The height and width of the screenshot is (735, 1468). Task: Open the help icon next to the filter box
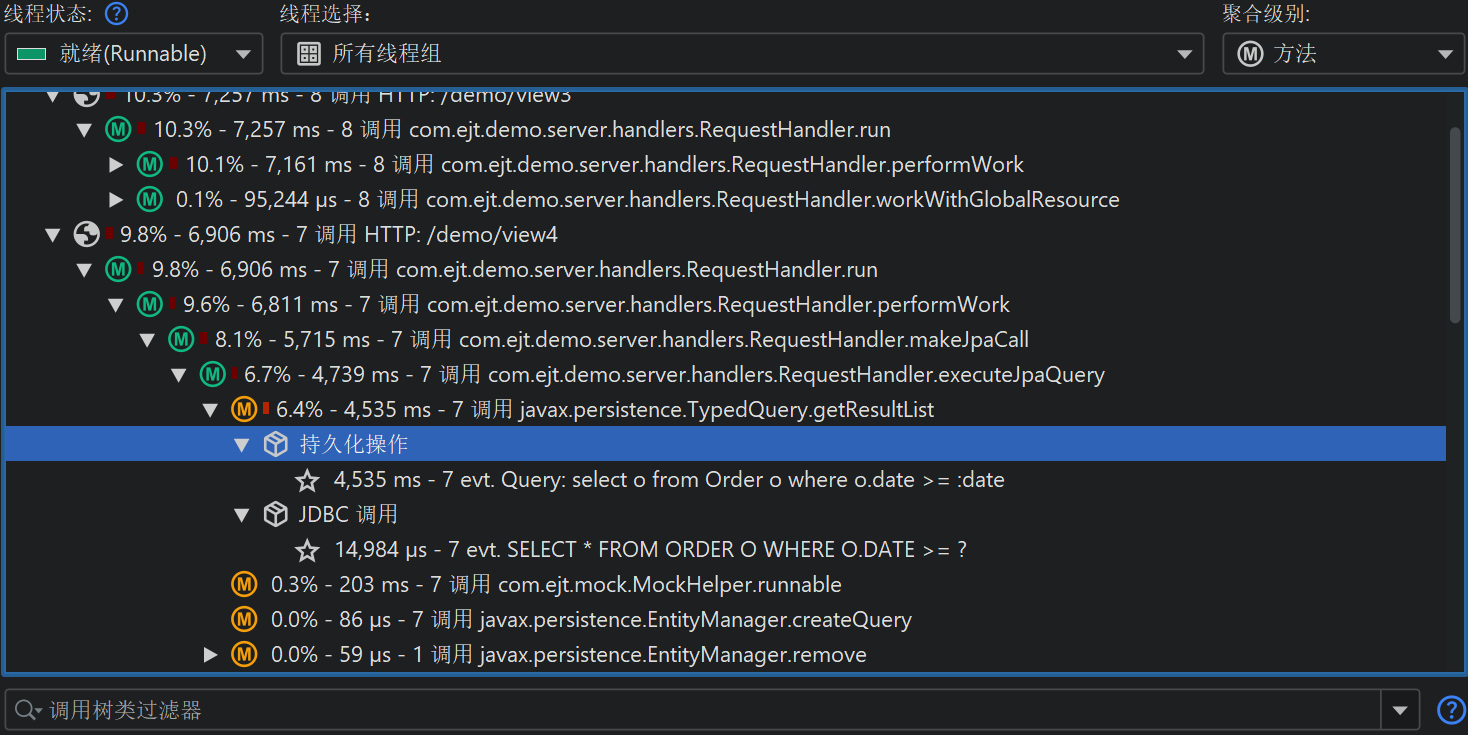tap(1451, 710)
